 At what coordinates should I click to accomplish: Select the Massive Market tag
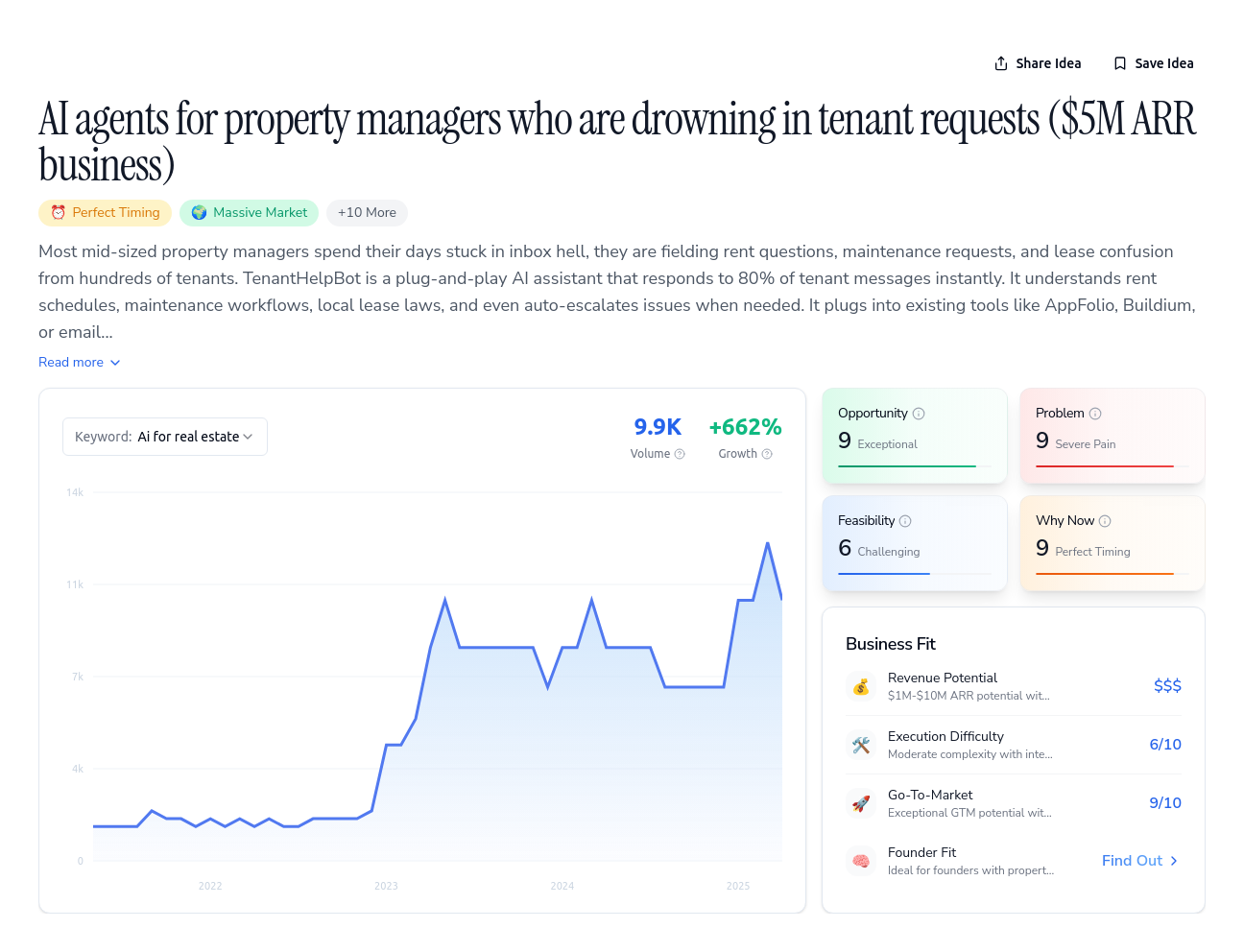pyautogui.click(x=250, y=213)
